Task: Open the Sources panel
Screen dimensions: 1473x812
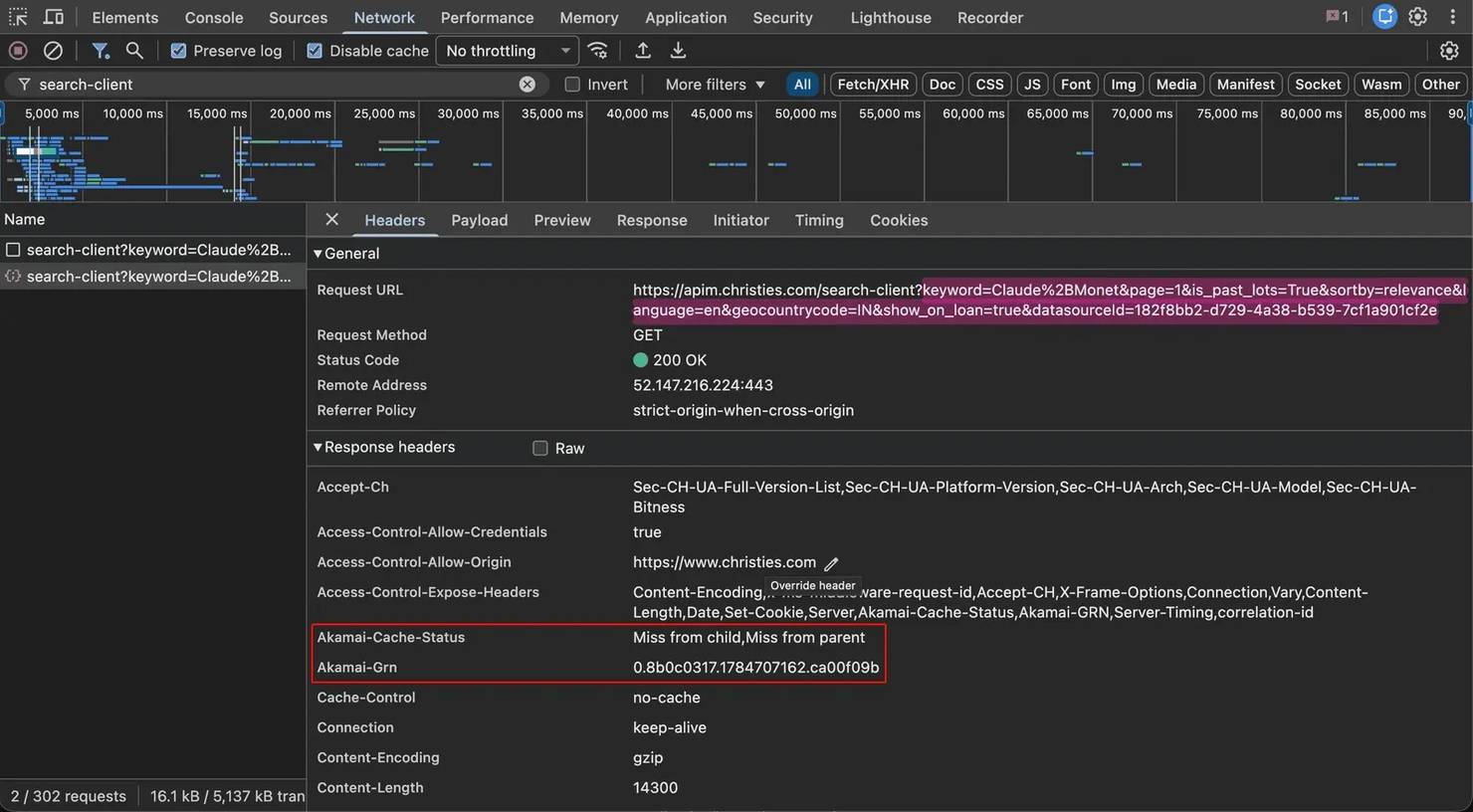Action: click(x=298, y=18)
